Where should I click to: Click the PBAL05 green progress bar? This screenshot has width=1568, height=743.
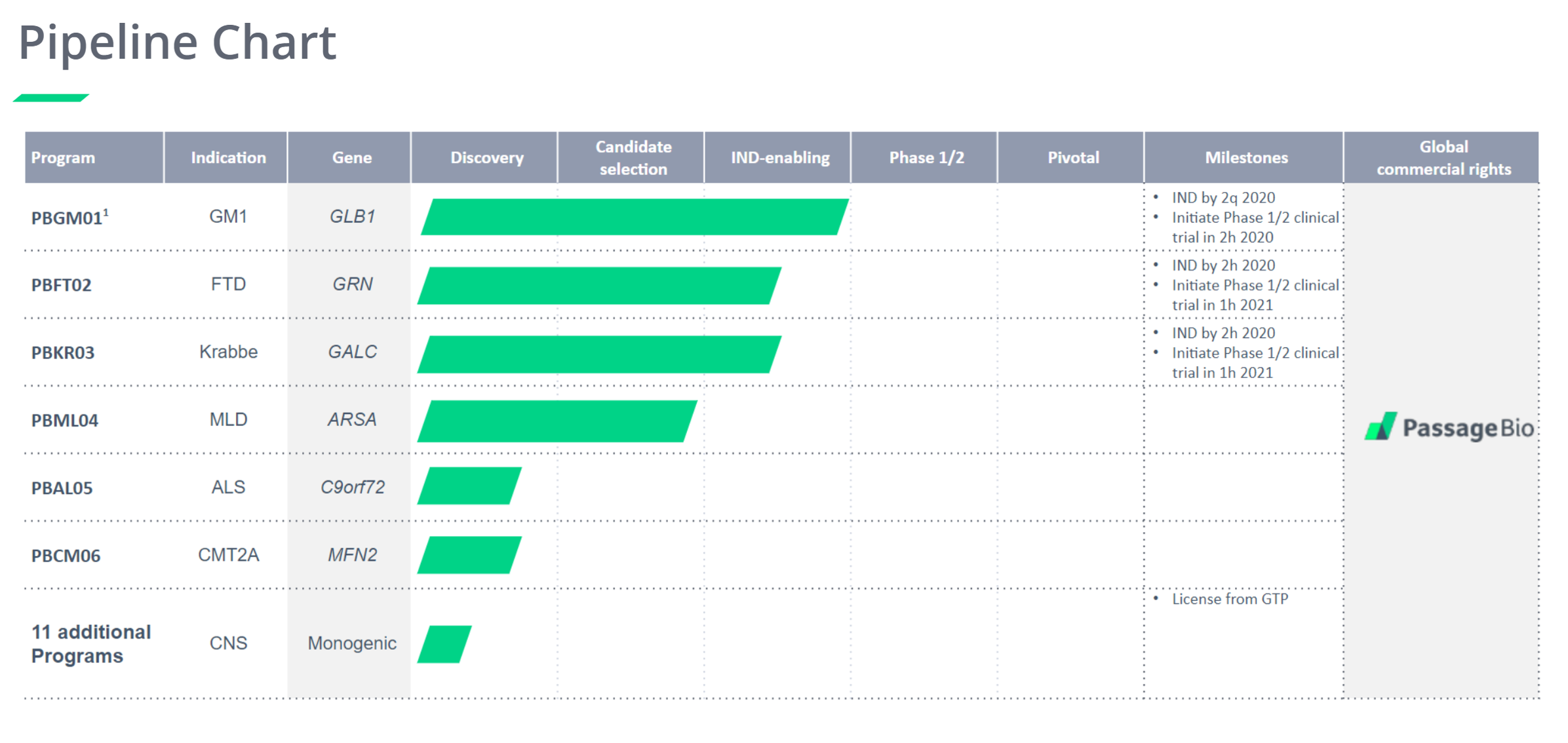(x=469, y=486)
